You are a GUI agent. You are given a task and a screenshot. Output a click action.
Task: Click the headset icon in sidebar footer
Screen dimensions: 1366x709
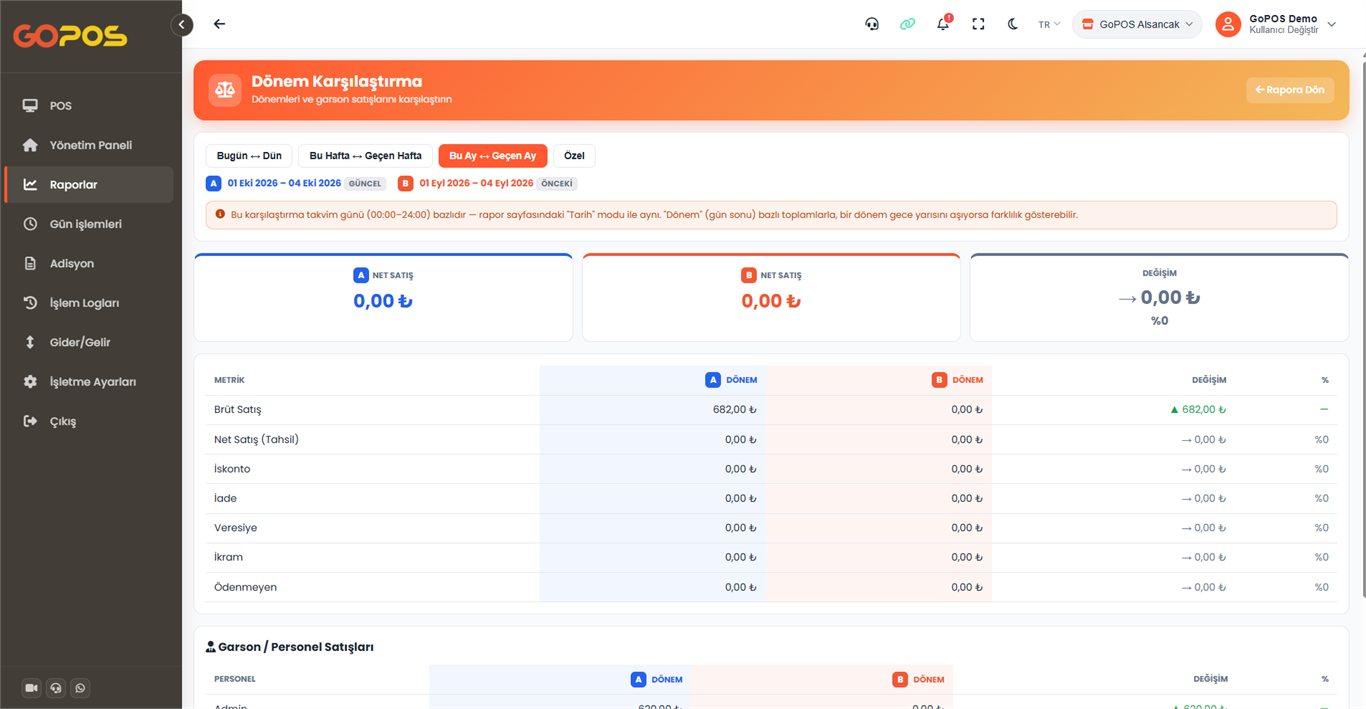(x=56, y=688)
